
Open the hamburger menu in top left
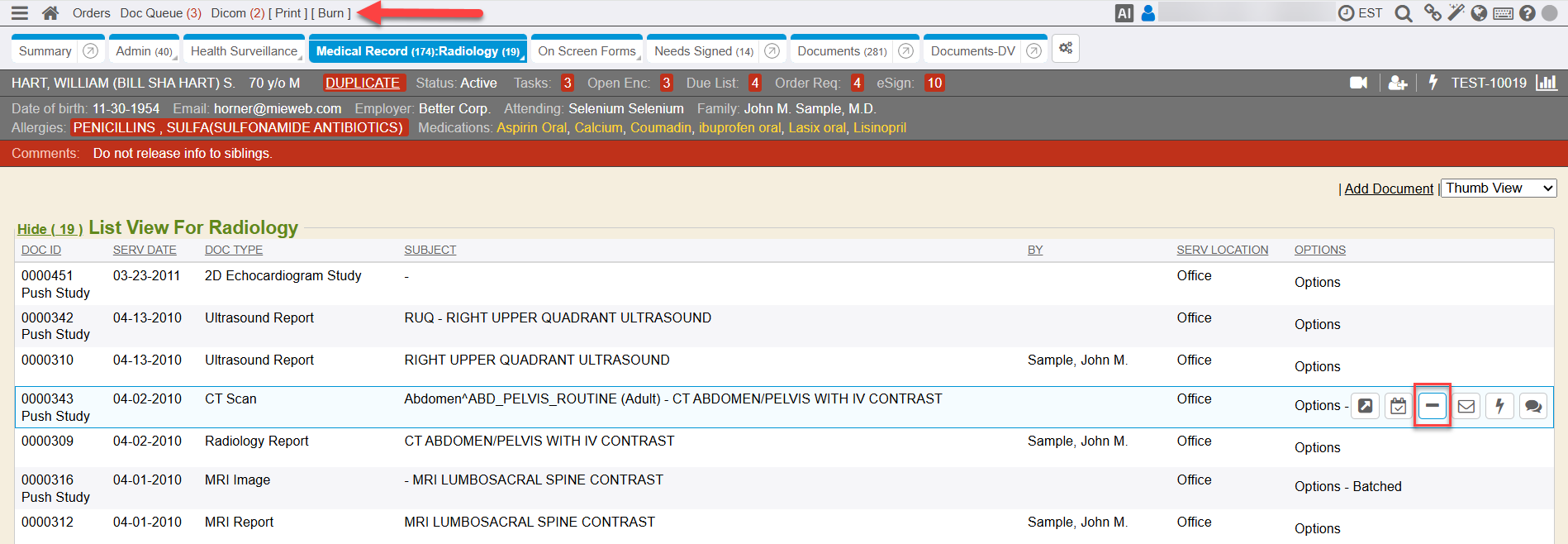click(20, 13)
